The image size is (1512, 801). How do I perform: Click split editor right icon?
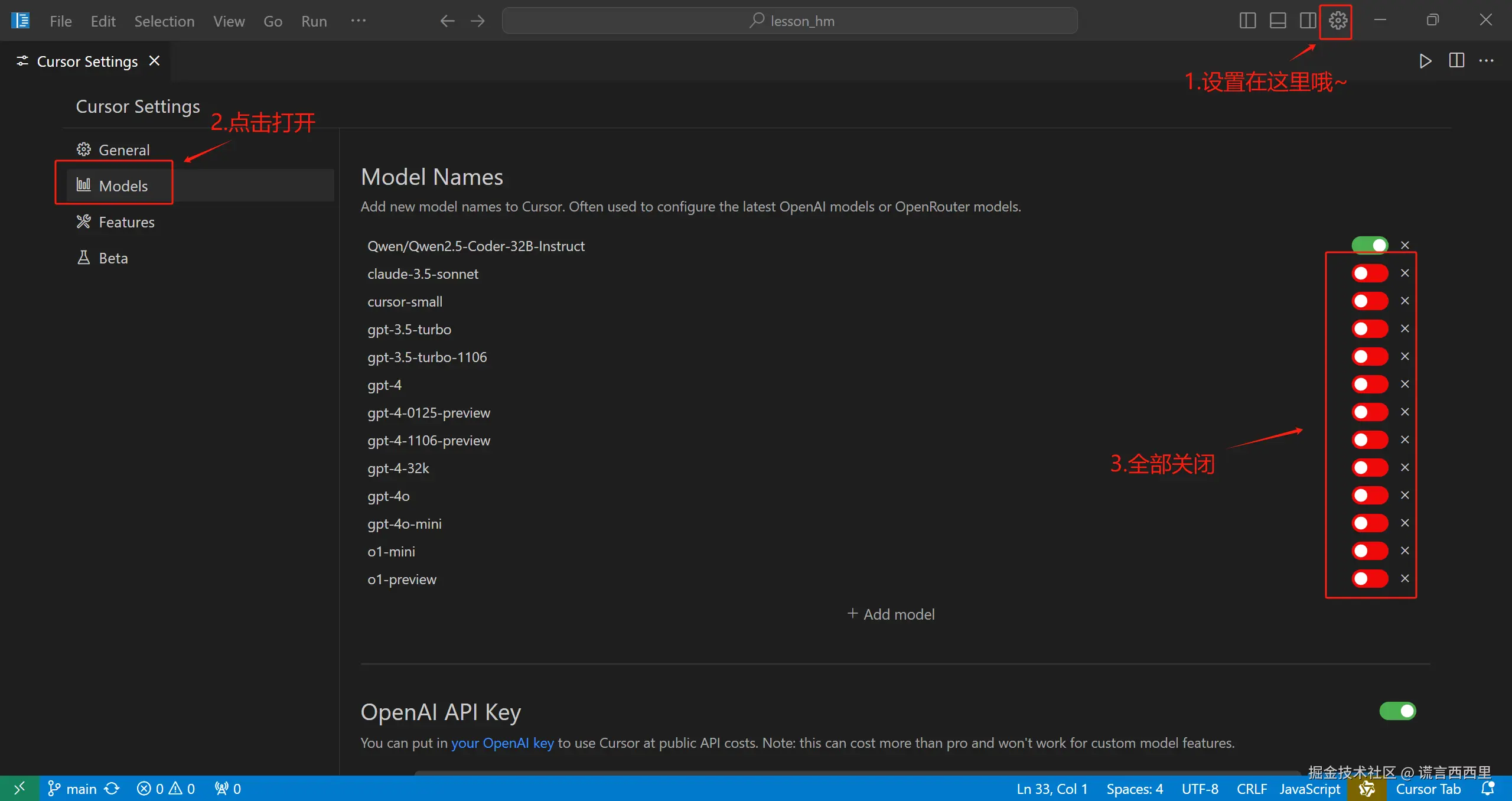coord(1456,61)
